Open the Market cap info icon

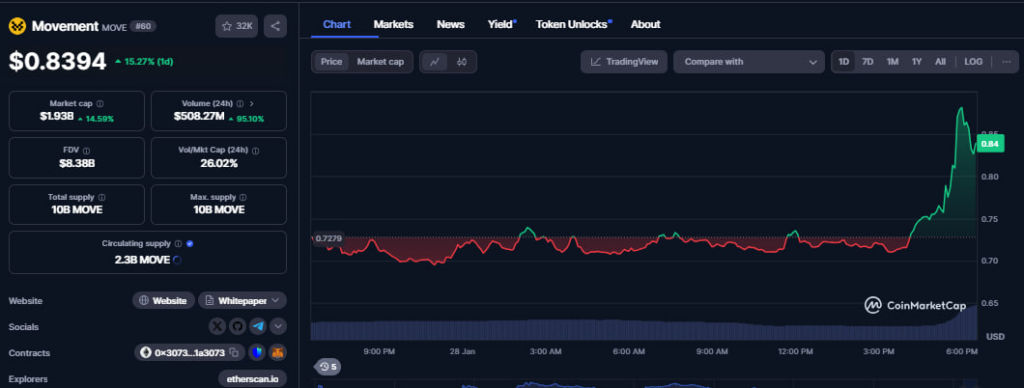coord(100,104)
